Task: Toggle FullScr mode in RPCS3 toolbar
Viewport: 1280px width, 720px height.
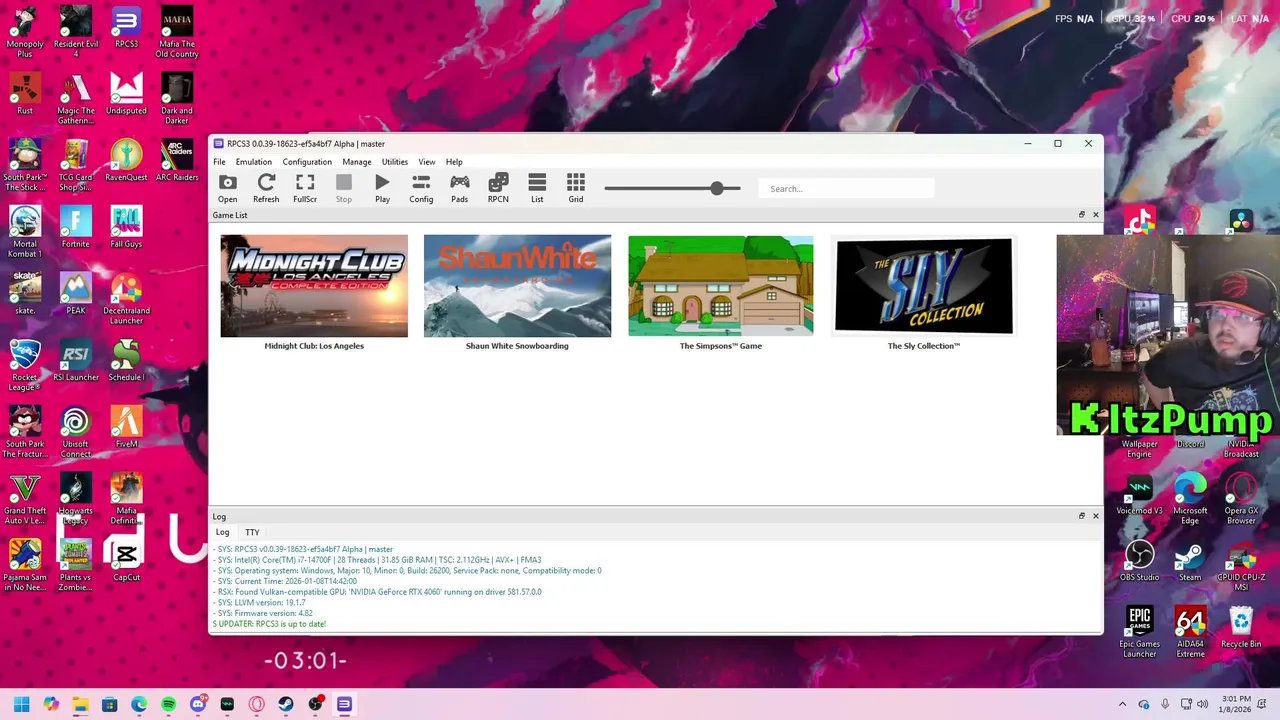Action: [x=305, y=187]
